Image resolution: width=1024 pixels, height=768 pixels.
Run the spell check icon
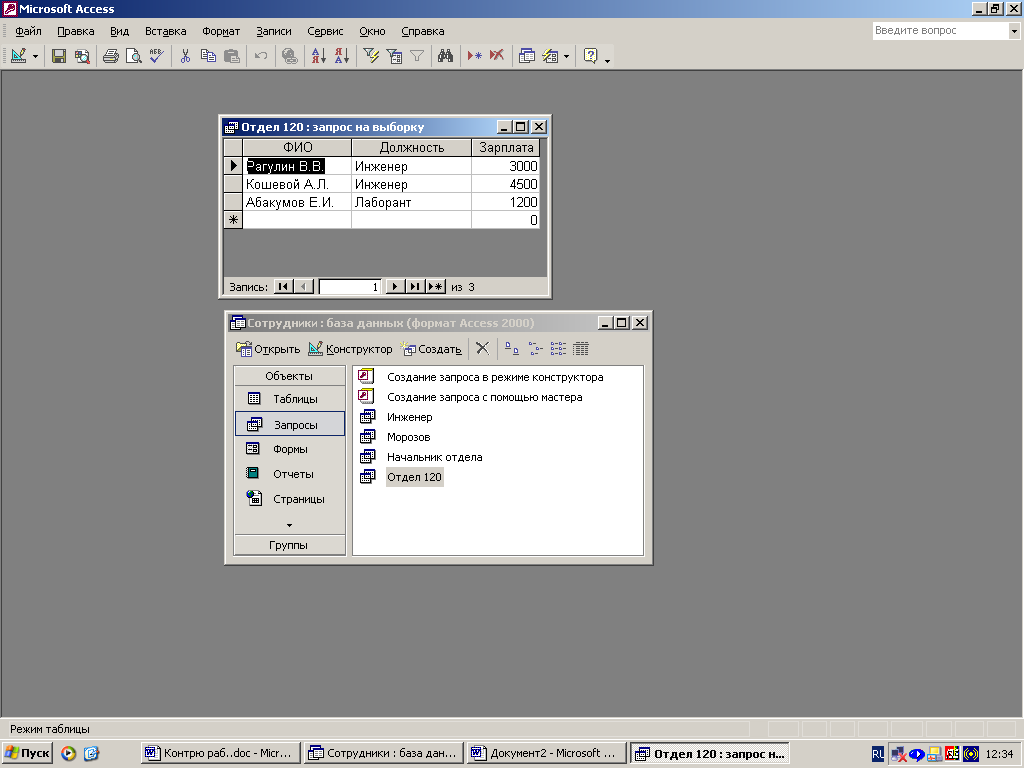click(156, 56)
